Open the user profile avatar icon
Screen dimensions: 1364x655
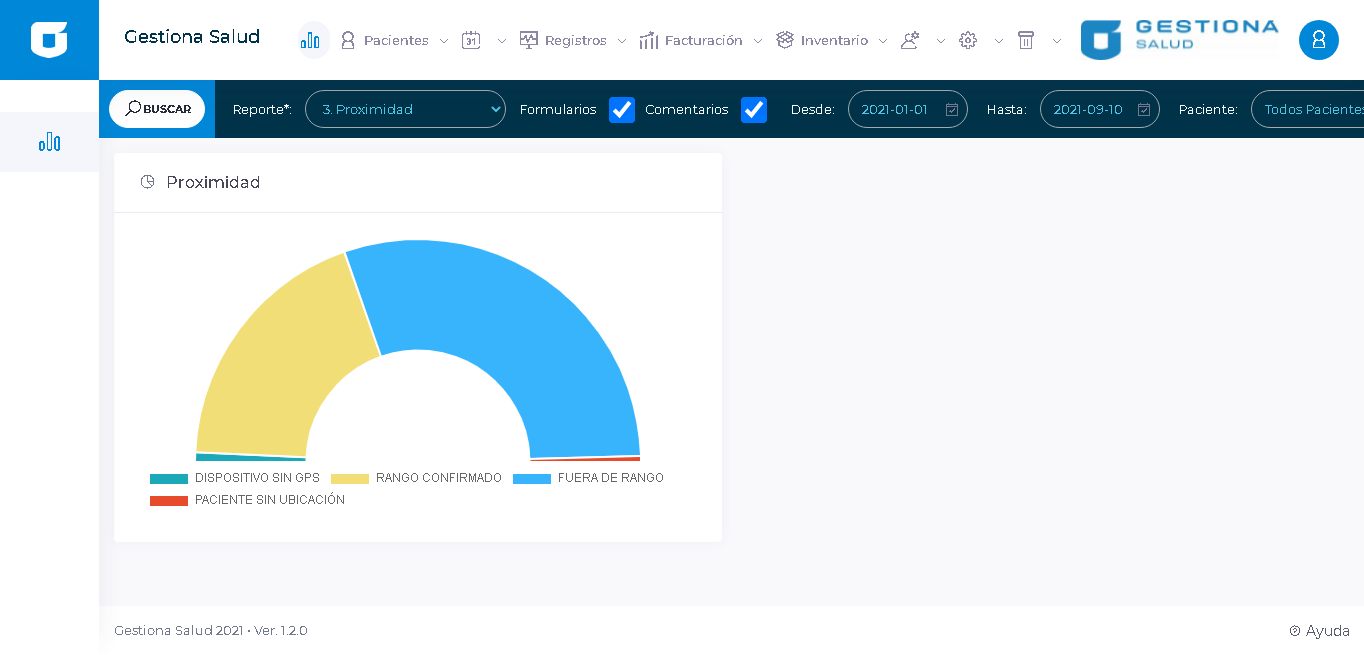tap(1318, 40)
